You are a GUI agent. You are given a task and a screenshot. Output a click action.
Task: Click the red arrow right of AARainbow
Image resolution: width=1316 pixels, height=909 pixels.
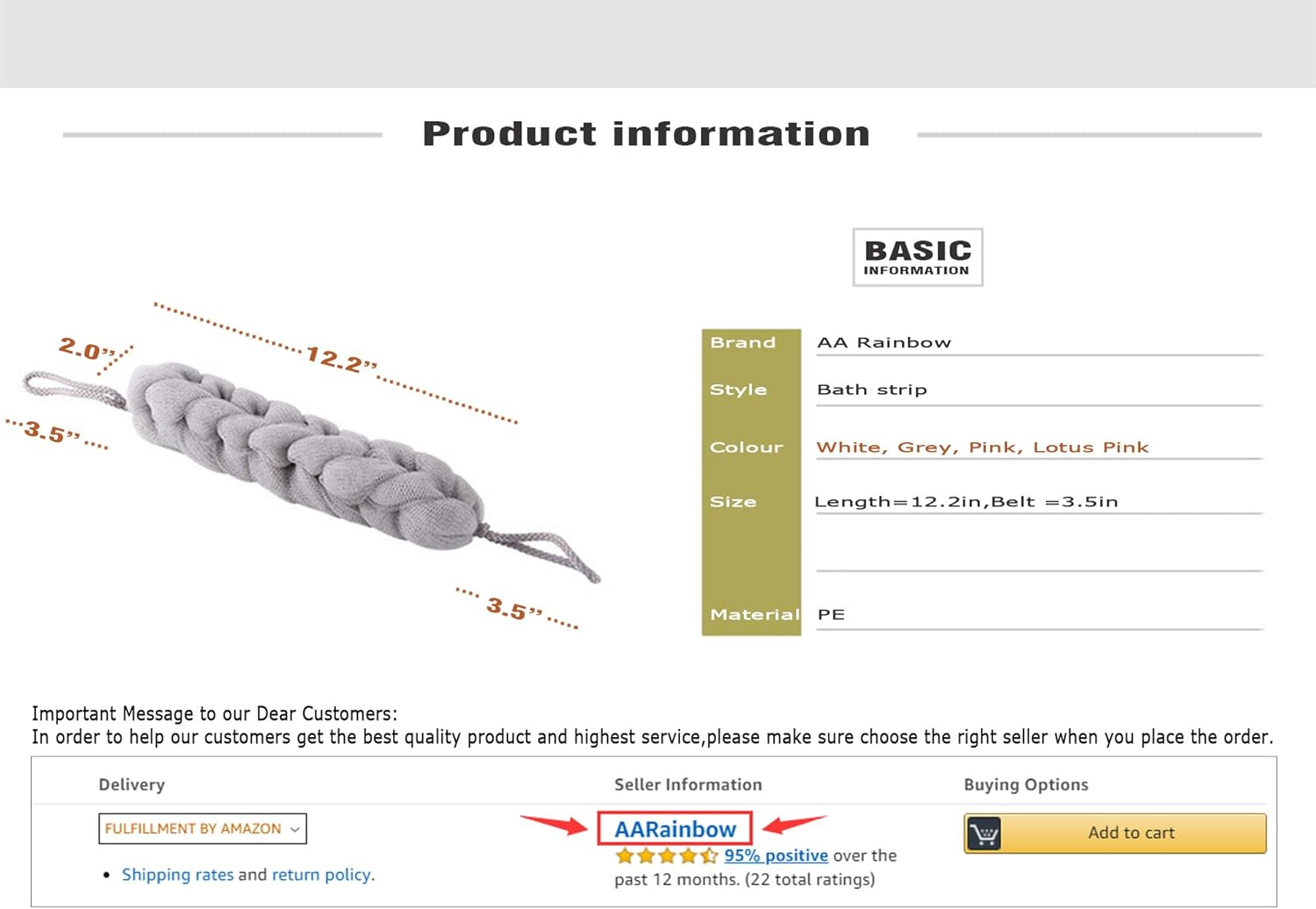pos(793,825)
